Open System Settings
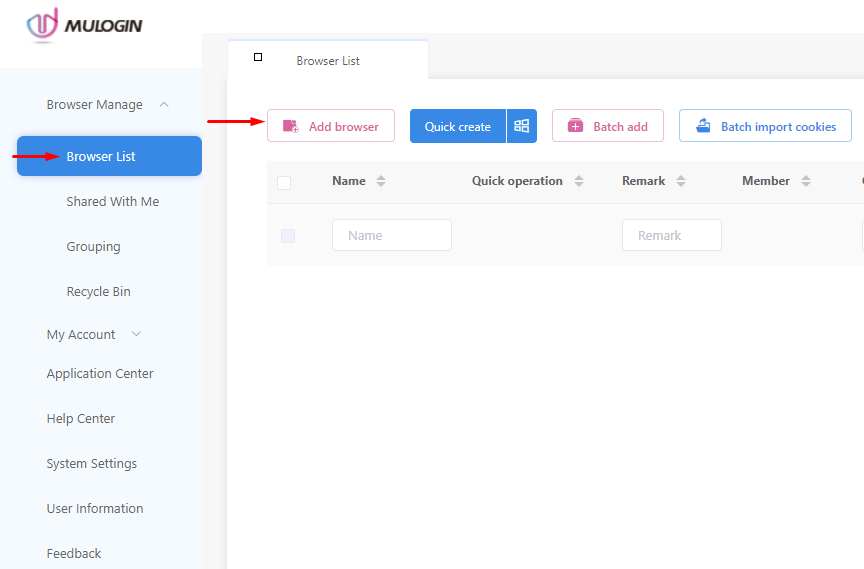Screen dimensions: 864x569 coord(91,464)
